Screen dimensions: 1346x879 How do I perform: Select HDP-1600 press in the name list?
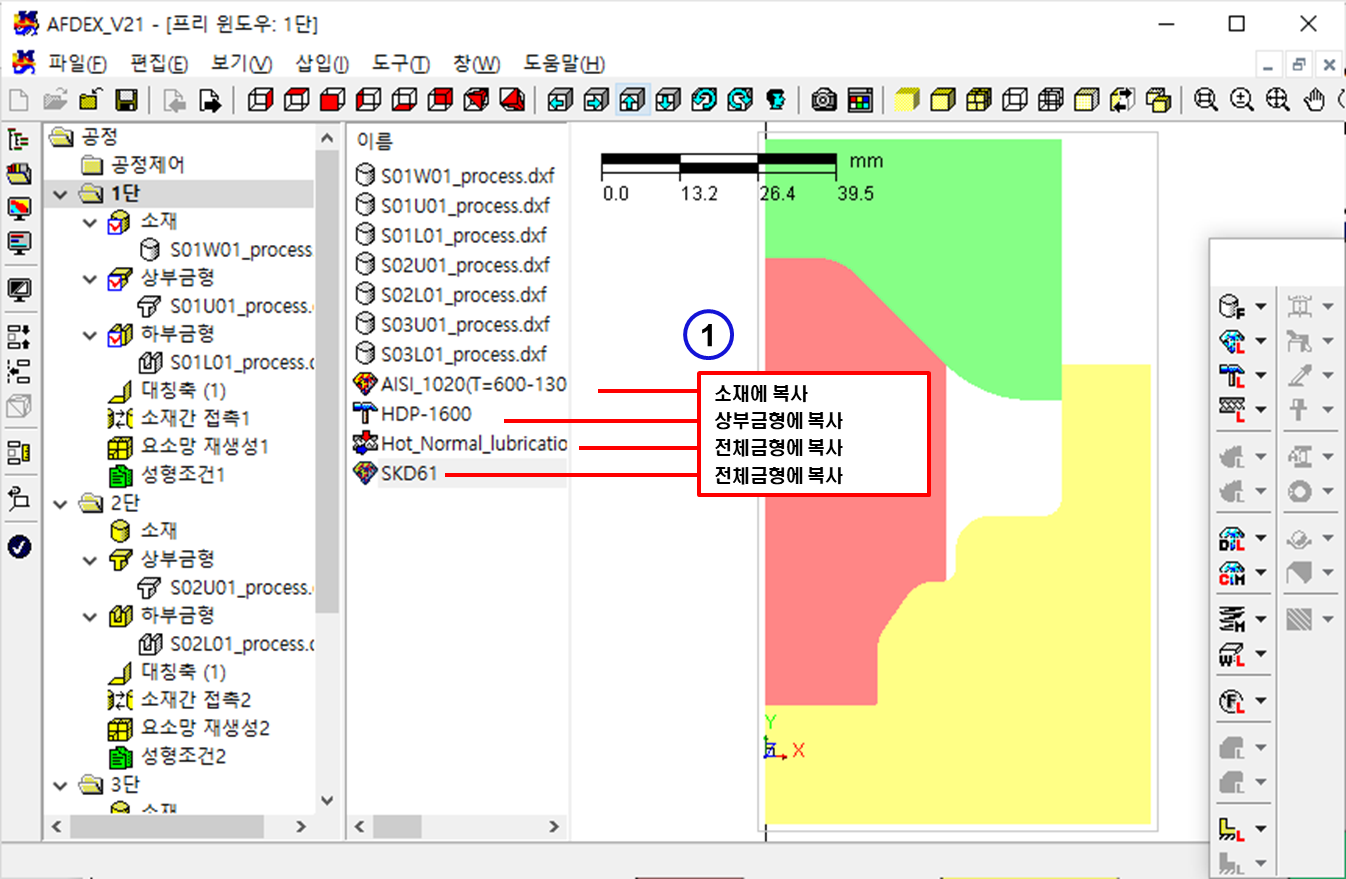click(x=426, y=414)
